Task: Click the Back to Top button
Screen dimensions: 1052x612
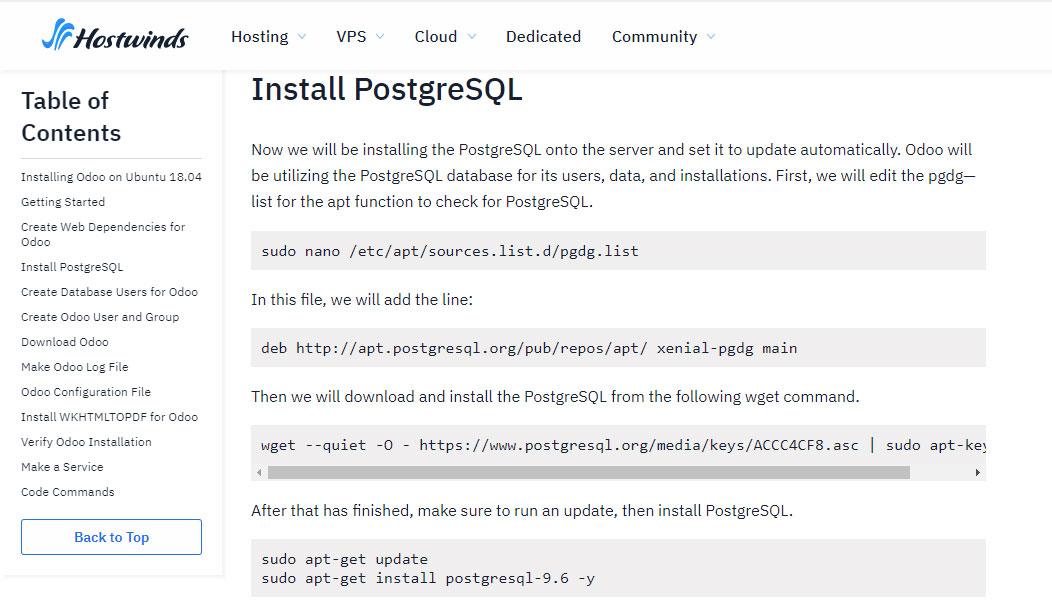Action: click(x=111, y=537)
